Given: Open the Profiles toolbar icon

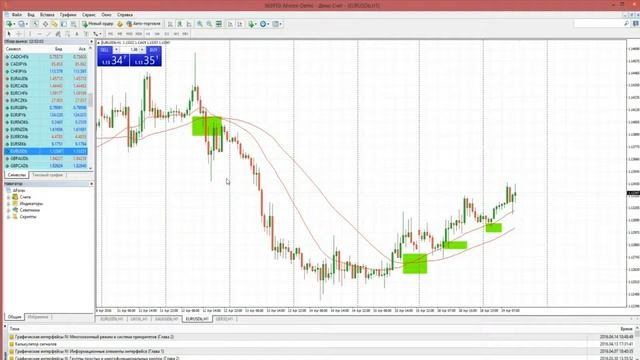Looking at the screenshot, I should 22,24.
